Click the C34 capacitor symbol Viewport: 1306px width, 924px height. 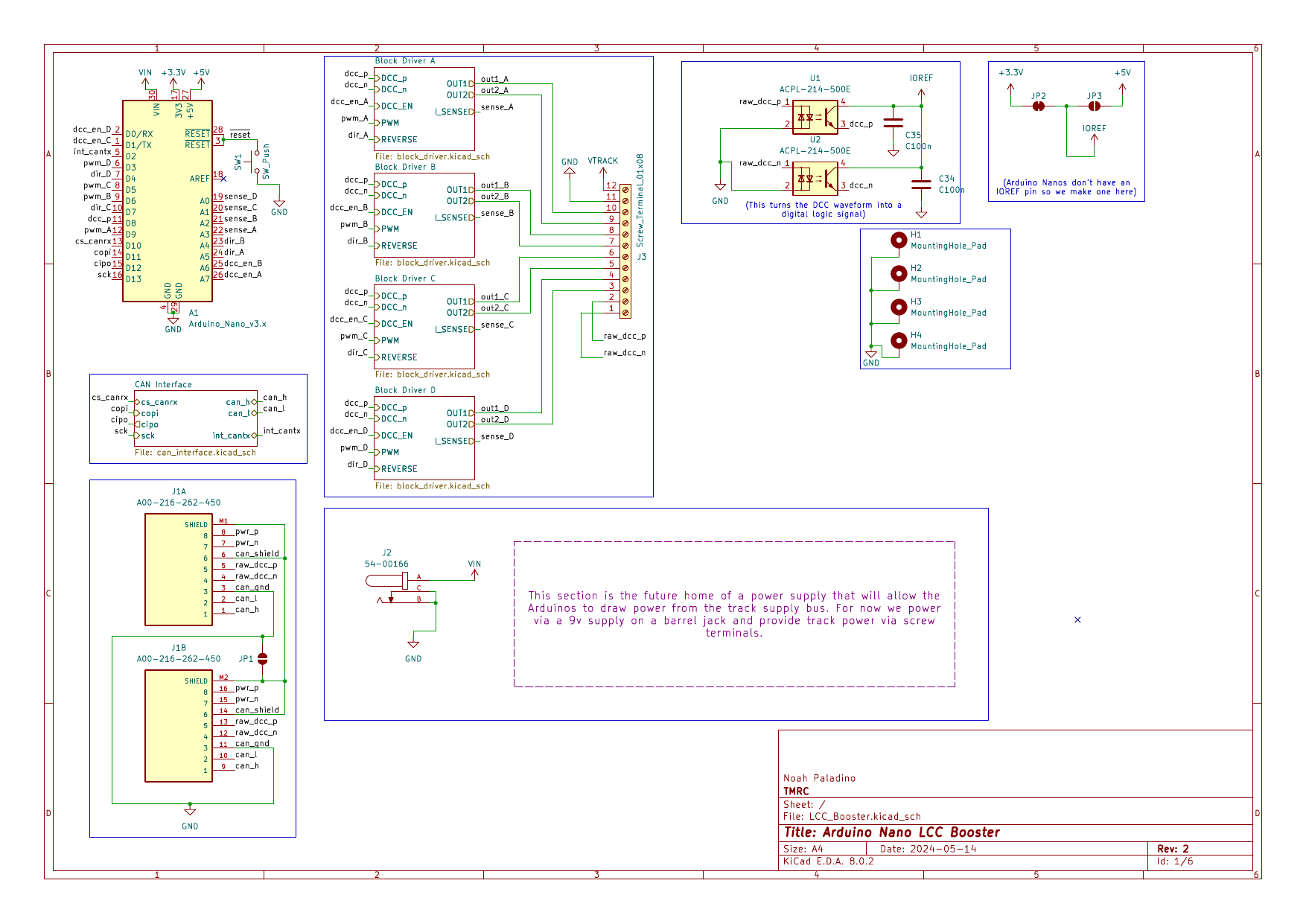(x=921, y=184)
